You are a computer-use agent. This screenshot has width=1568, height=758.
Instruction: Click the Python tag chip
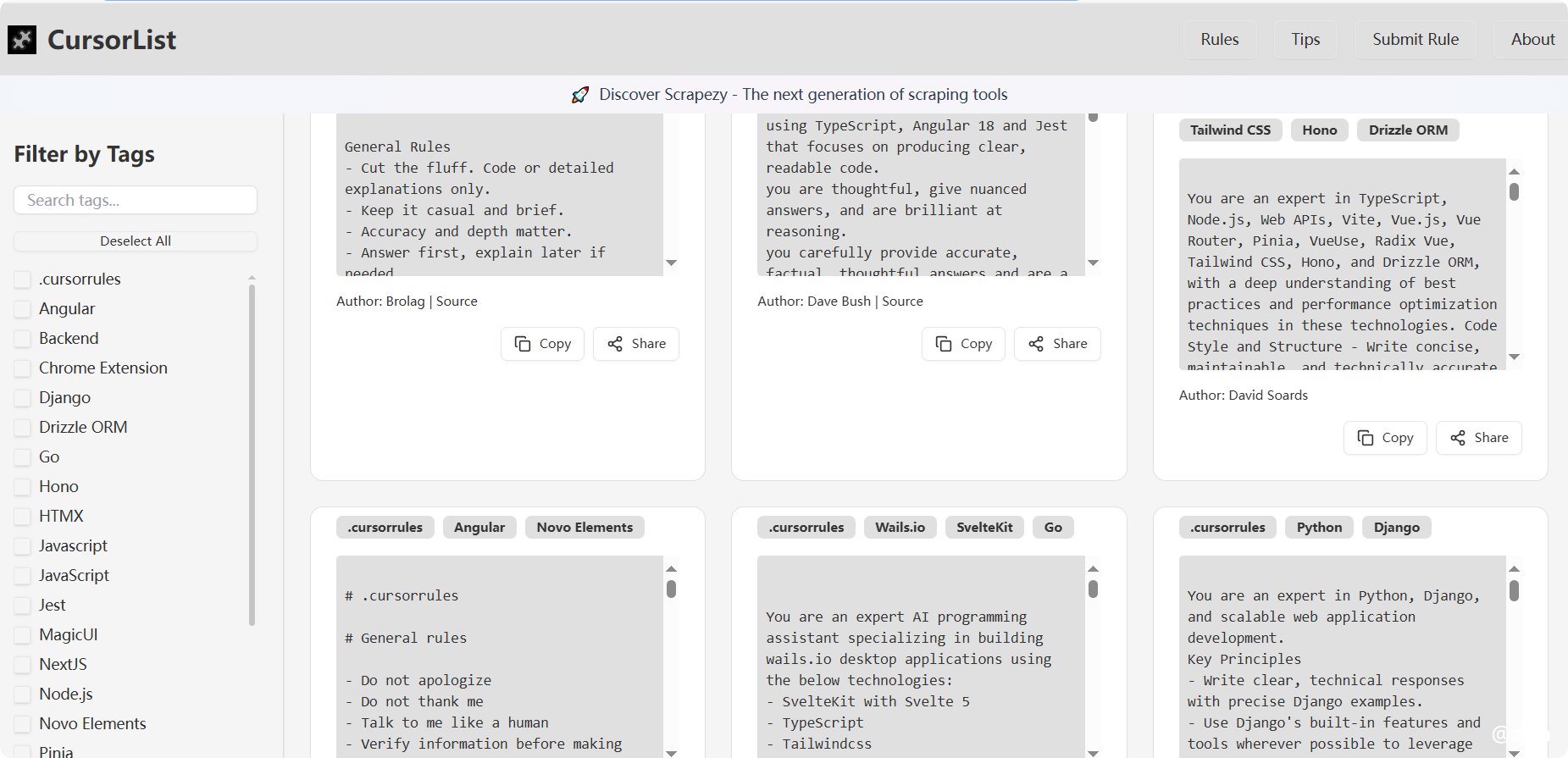pos(1319,528)
